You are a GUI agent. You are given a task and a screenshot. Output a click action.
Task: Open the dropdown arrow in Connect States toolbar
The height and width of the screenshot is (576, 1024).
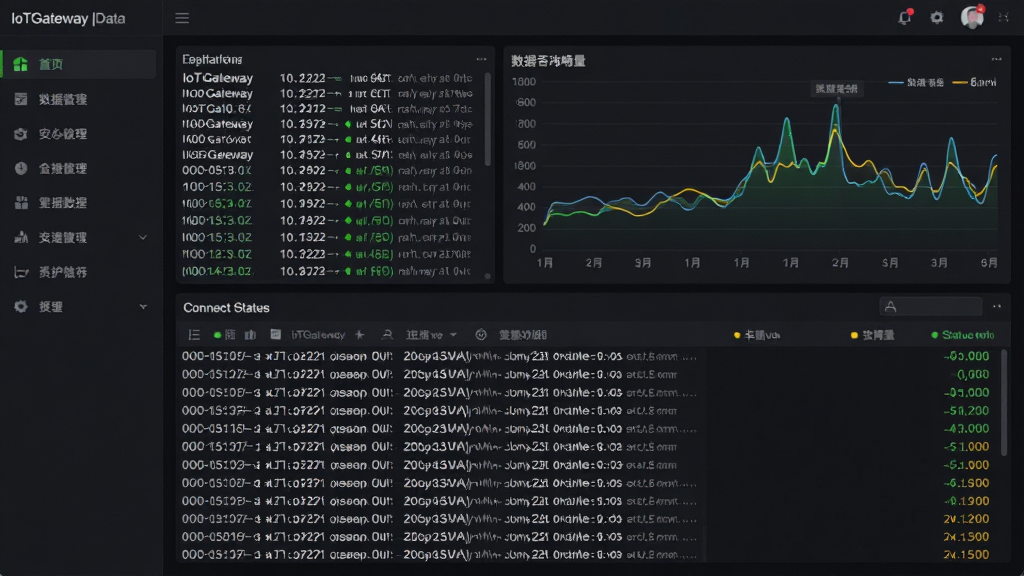pos(453,335)
